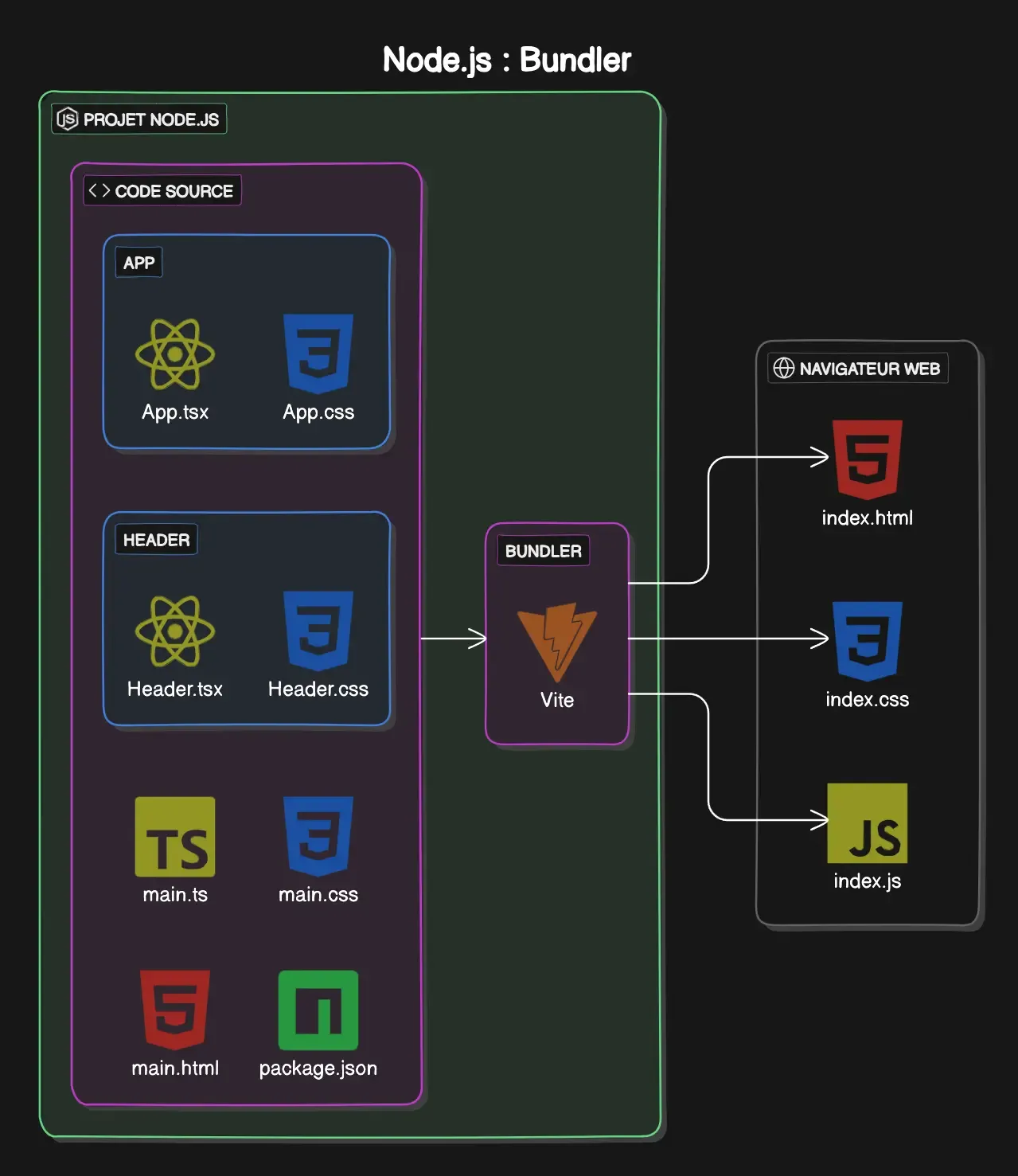Click the App.tsx file name
This screenshot has width=1018, height=1176.
[x=175, y=412]
